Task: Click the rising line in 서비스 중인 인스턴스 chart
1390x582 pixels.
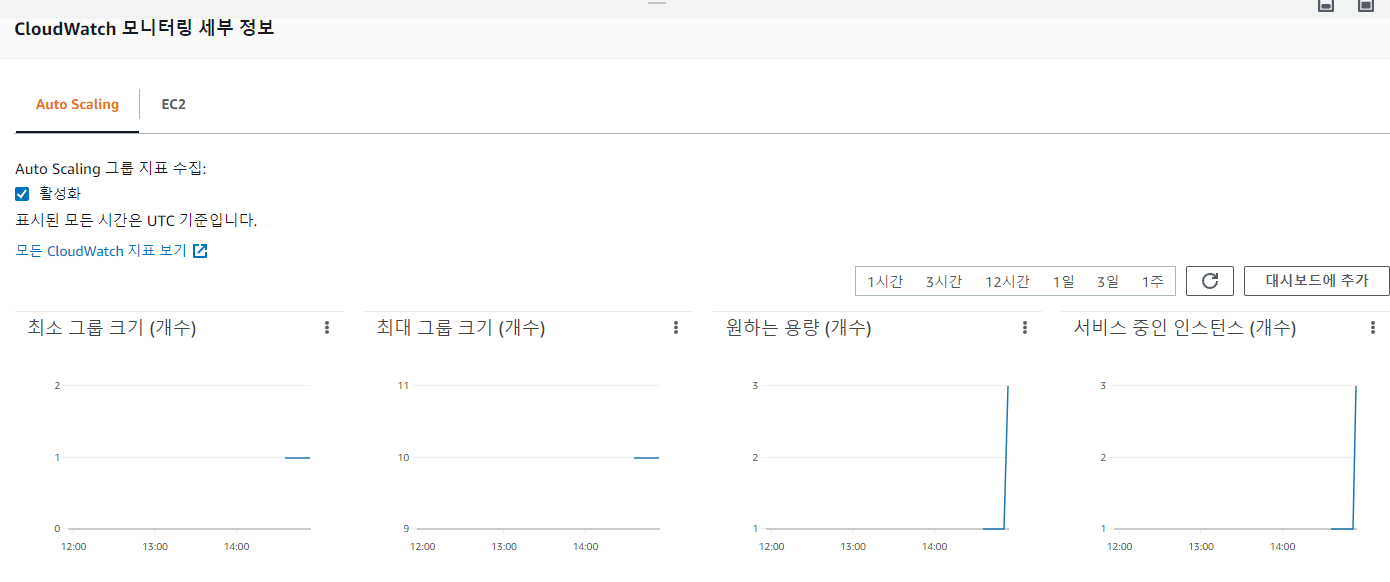Action: pos(1354,457)
